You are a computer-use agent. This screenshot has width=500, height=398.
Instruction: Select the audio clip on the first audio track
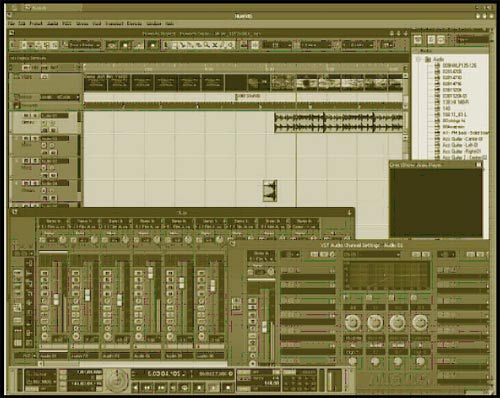pos(339,123)
